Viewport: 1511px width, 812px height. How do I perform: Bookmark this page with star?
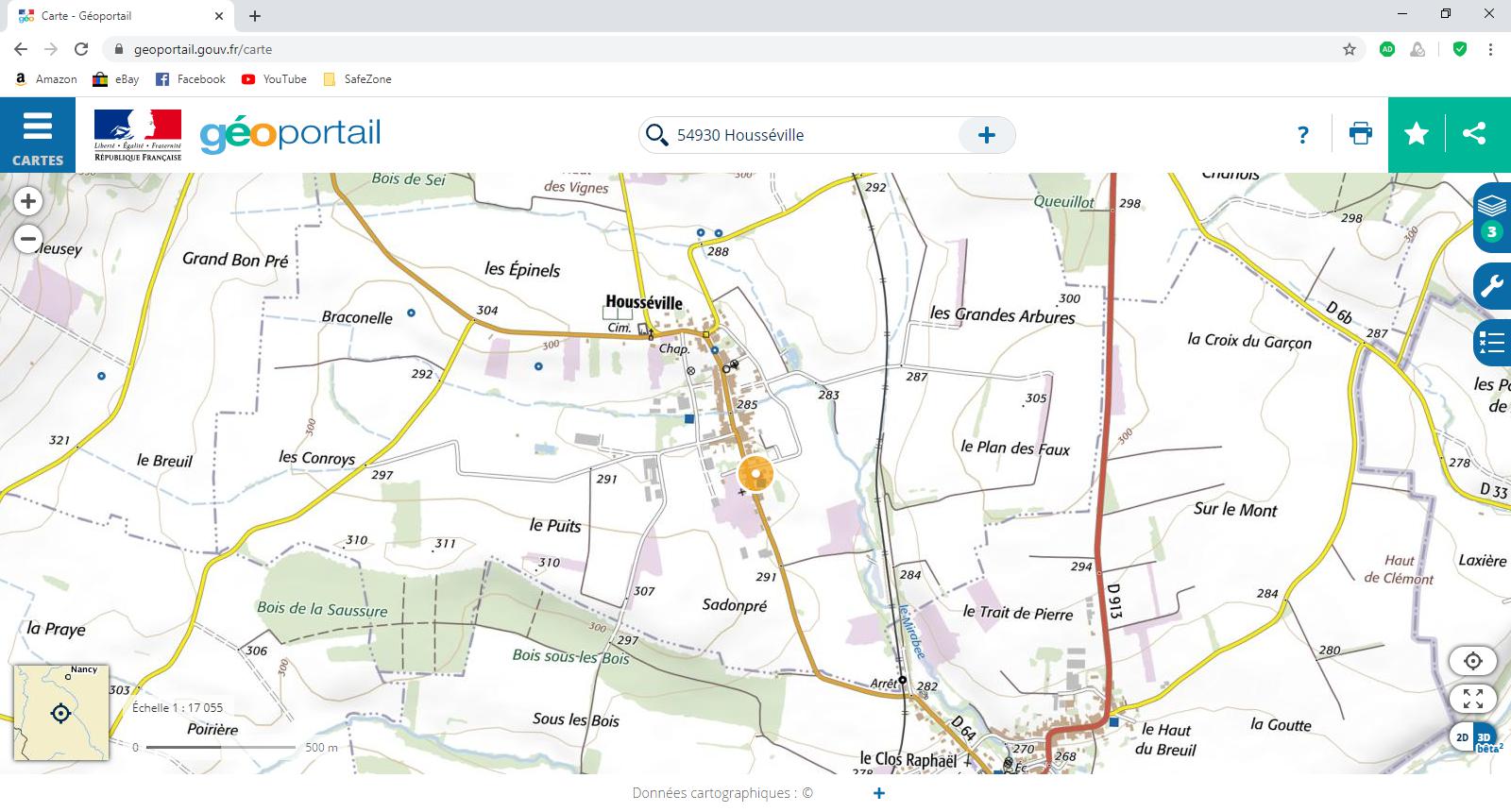(x=1350, y=49)
